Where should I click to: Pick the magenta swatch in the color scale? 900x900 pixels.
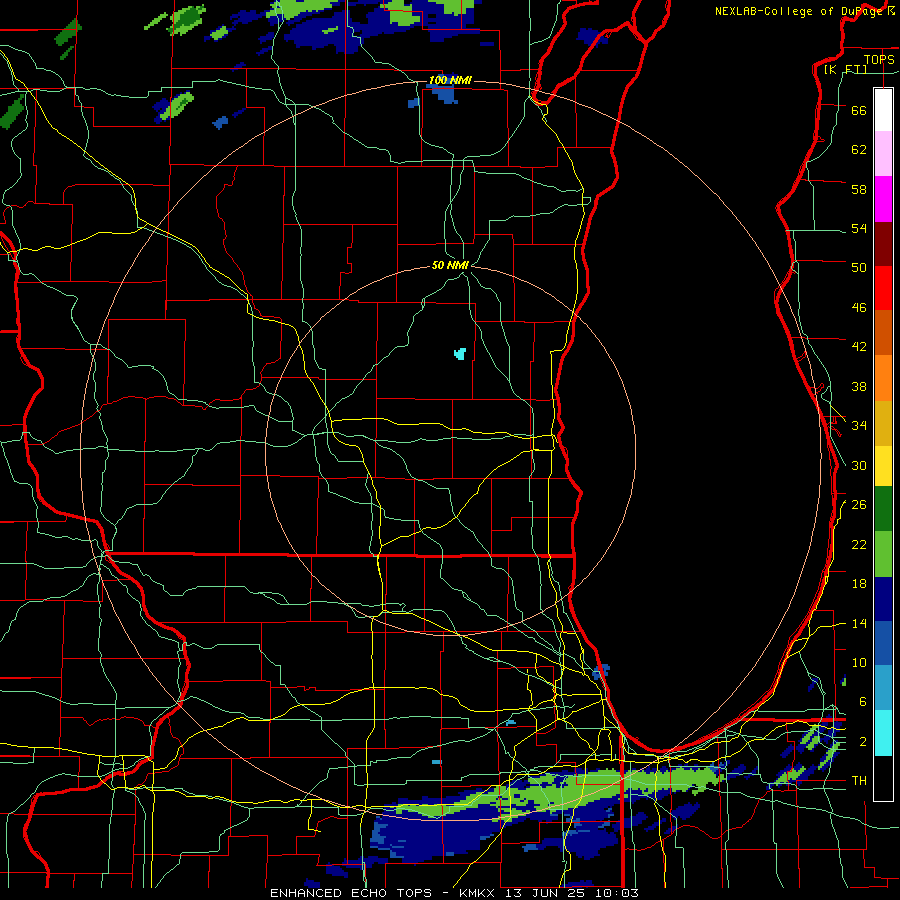pyautogui.click(x=883, y=199)
